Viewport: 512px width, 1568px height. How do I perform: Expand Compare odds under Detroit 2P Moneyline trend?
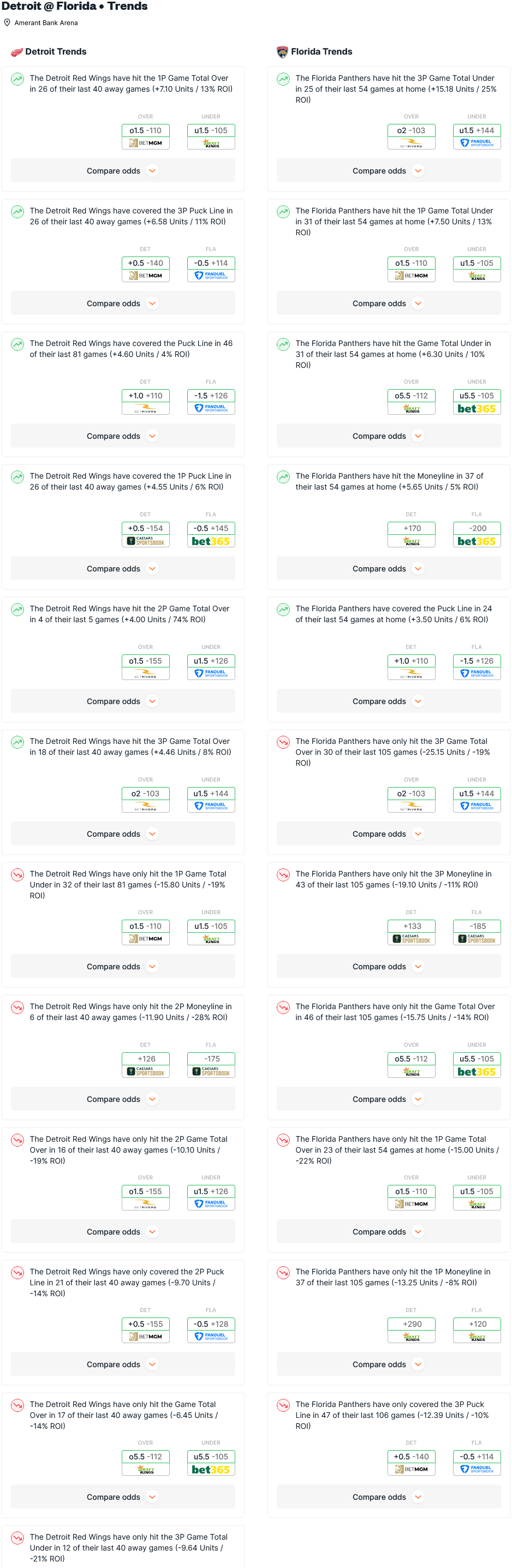[x=122, y=1099]
